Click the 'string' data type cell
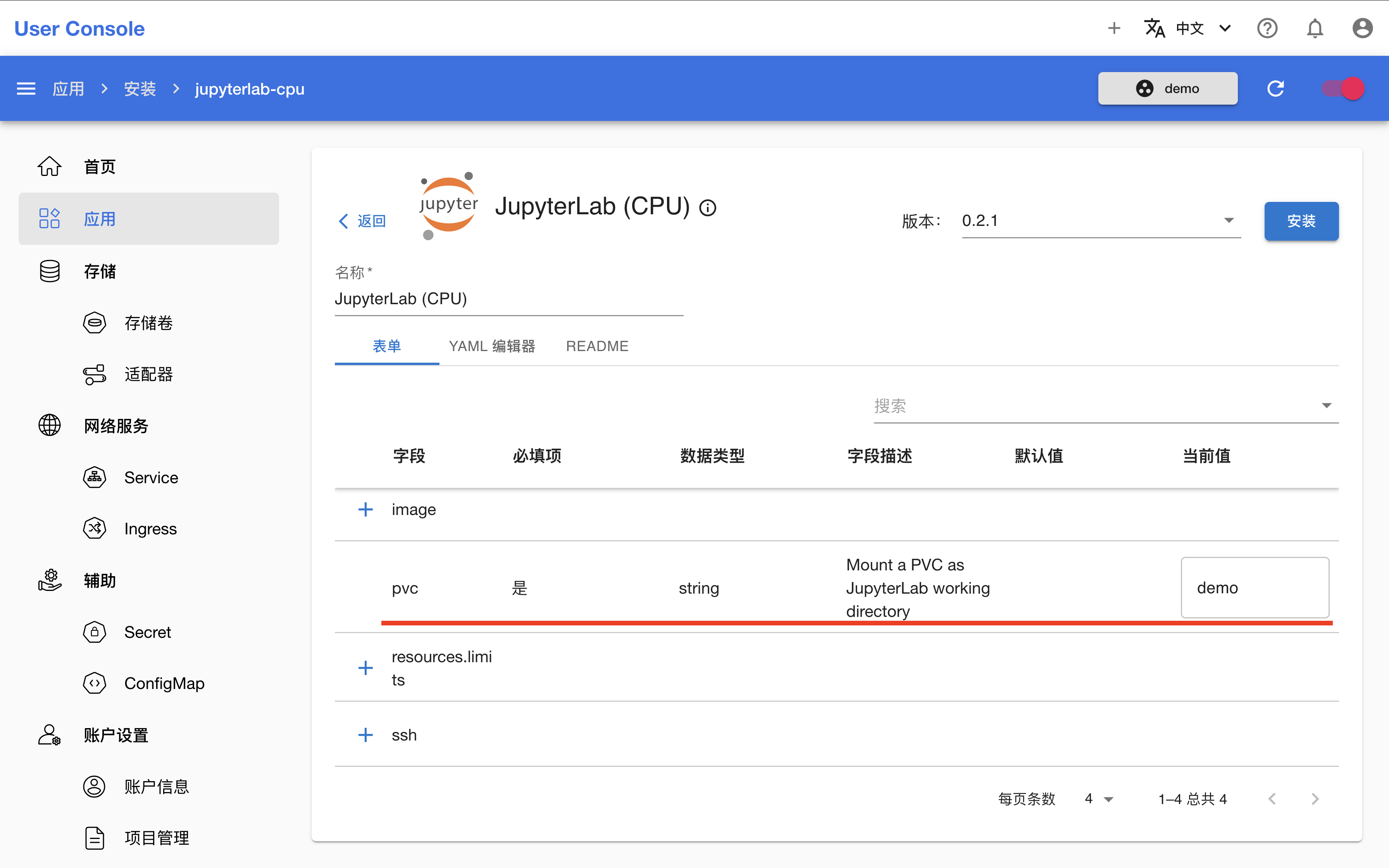Viewport: 1389px width, 868px height. coord(698,588)
